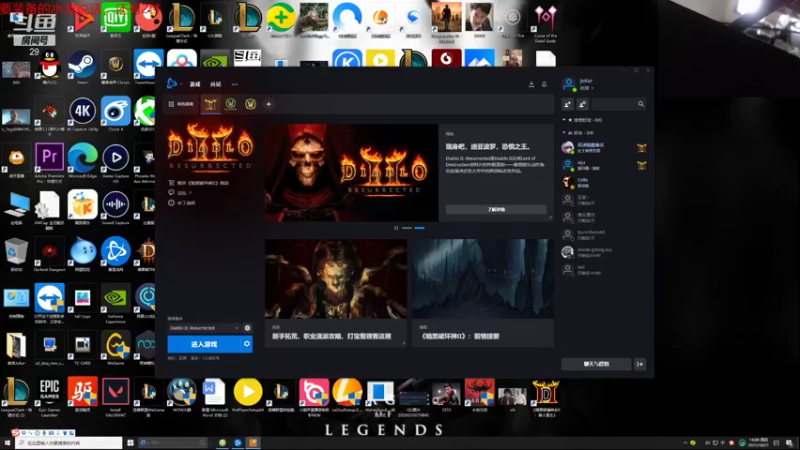The width and height of the screenshot is (800, 450).
Task: Select the second carousel slide indicator
Action: tap(419, 228)
